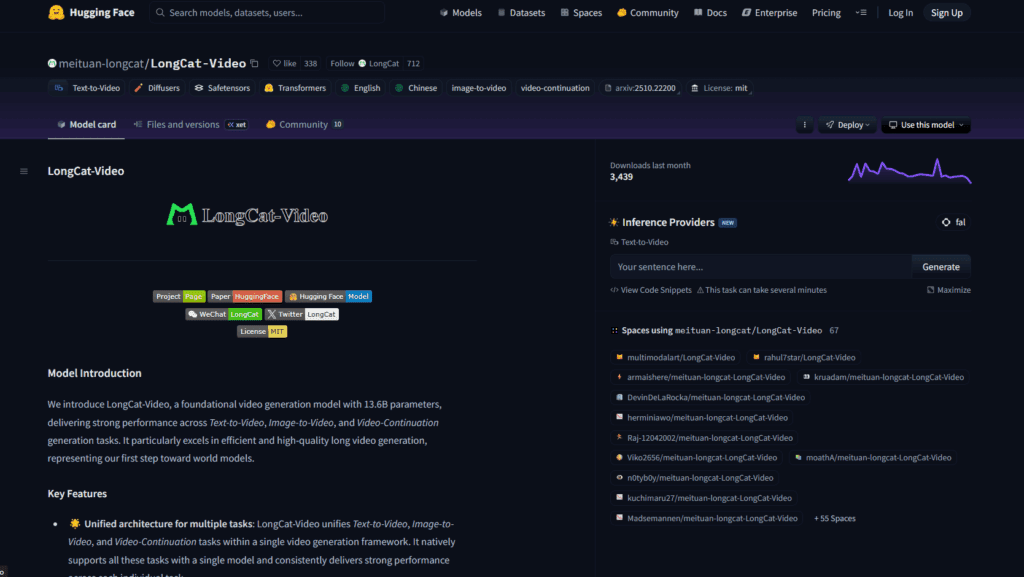Click the 'Your sentence here...' input field
Image resolution: width=1024 pixels, height=577 pixels.
(761, 267)
